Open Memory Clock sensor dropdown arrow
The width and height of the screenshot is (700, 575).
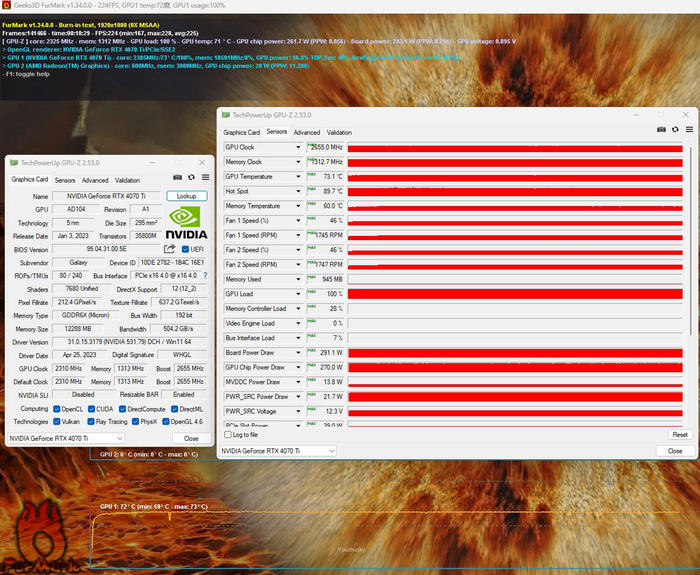(x=298, y=162)
